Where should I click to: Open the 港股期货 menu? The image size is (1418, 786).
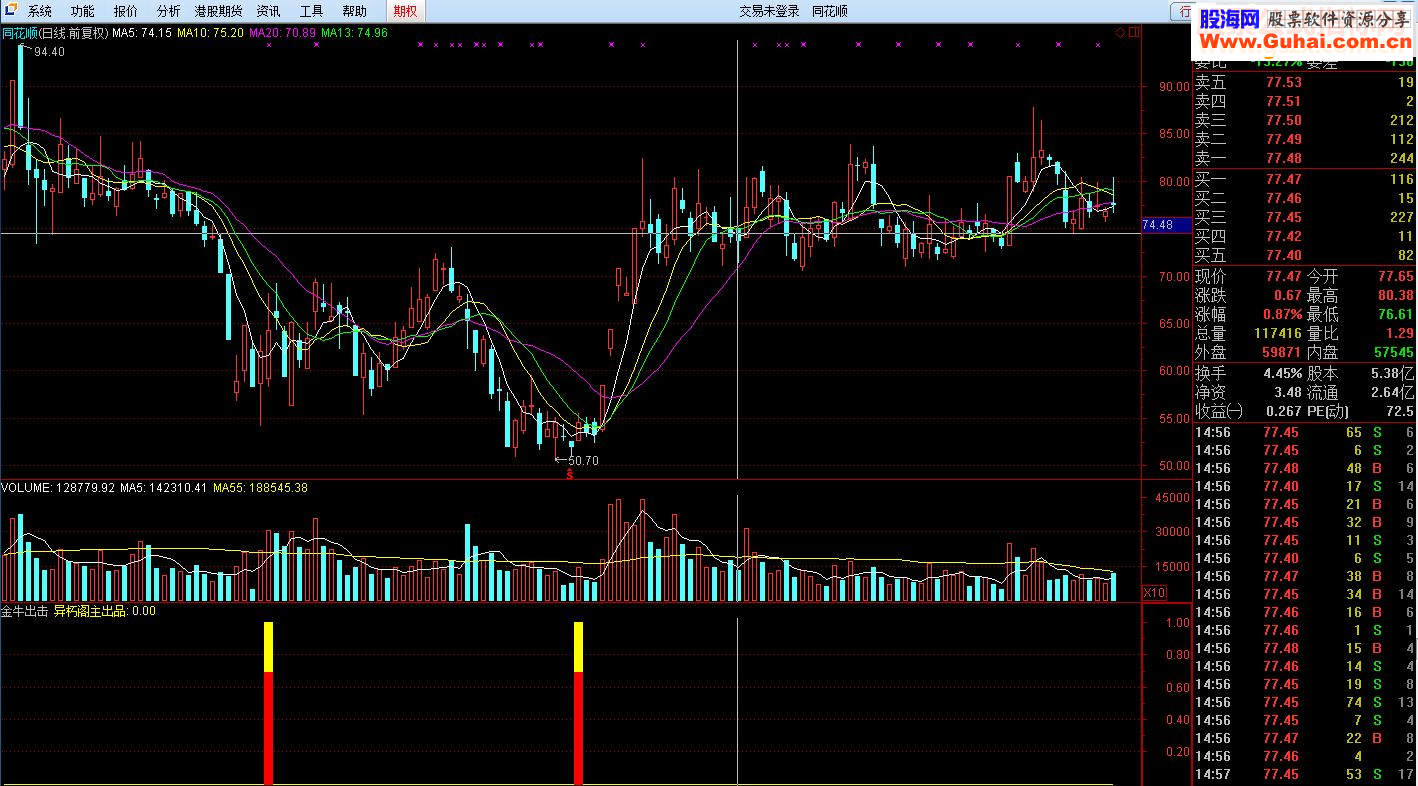(218, 11)
